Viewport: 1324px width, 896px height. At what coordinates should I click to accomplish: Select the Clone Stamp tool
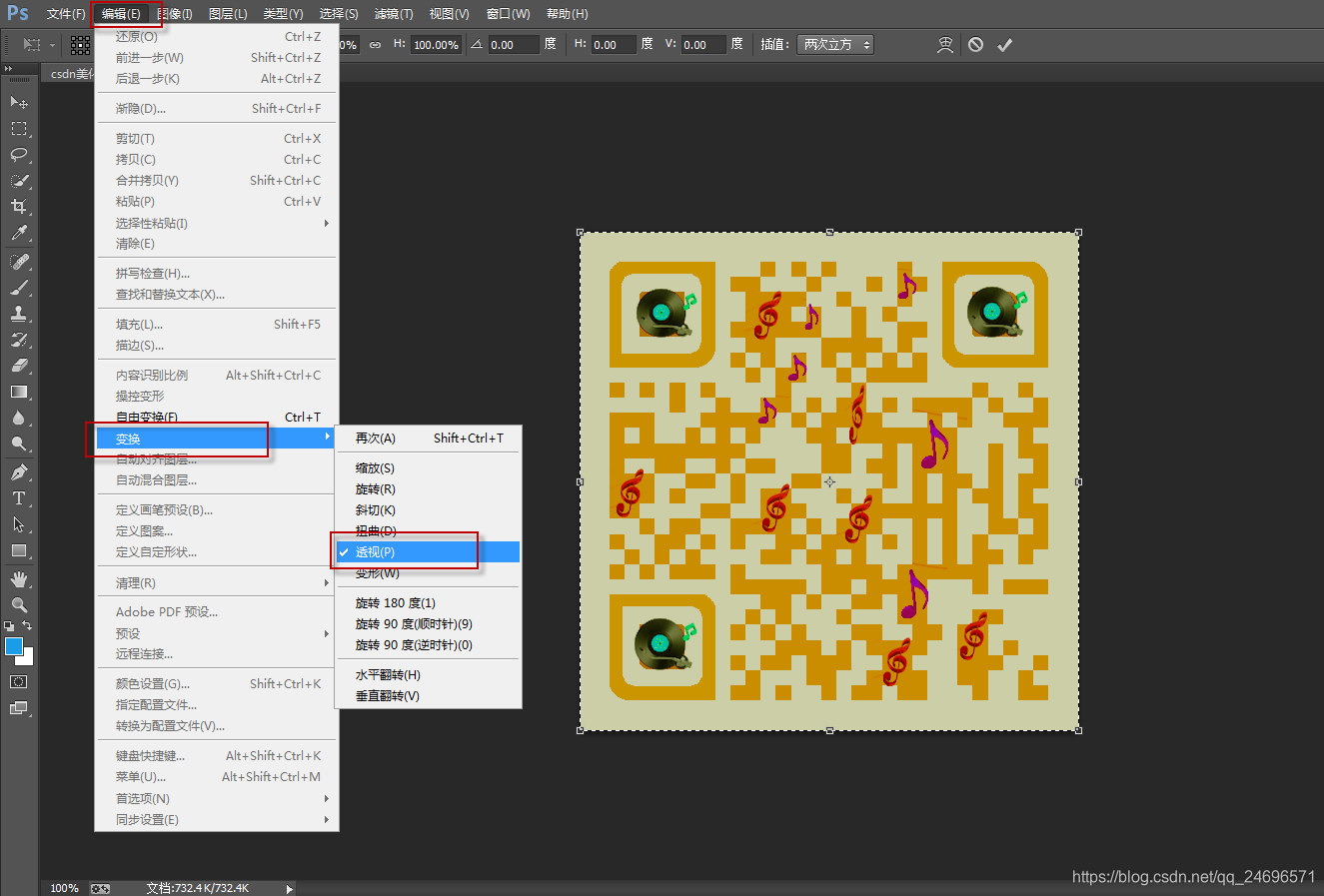[19, 313]
